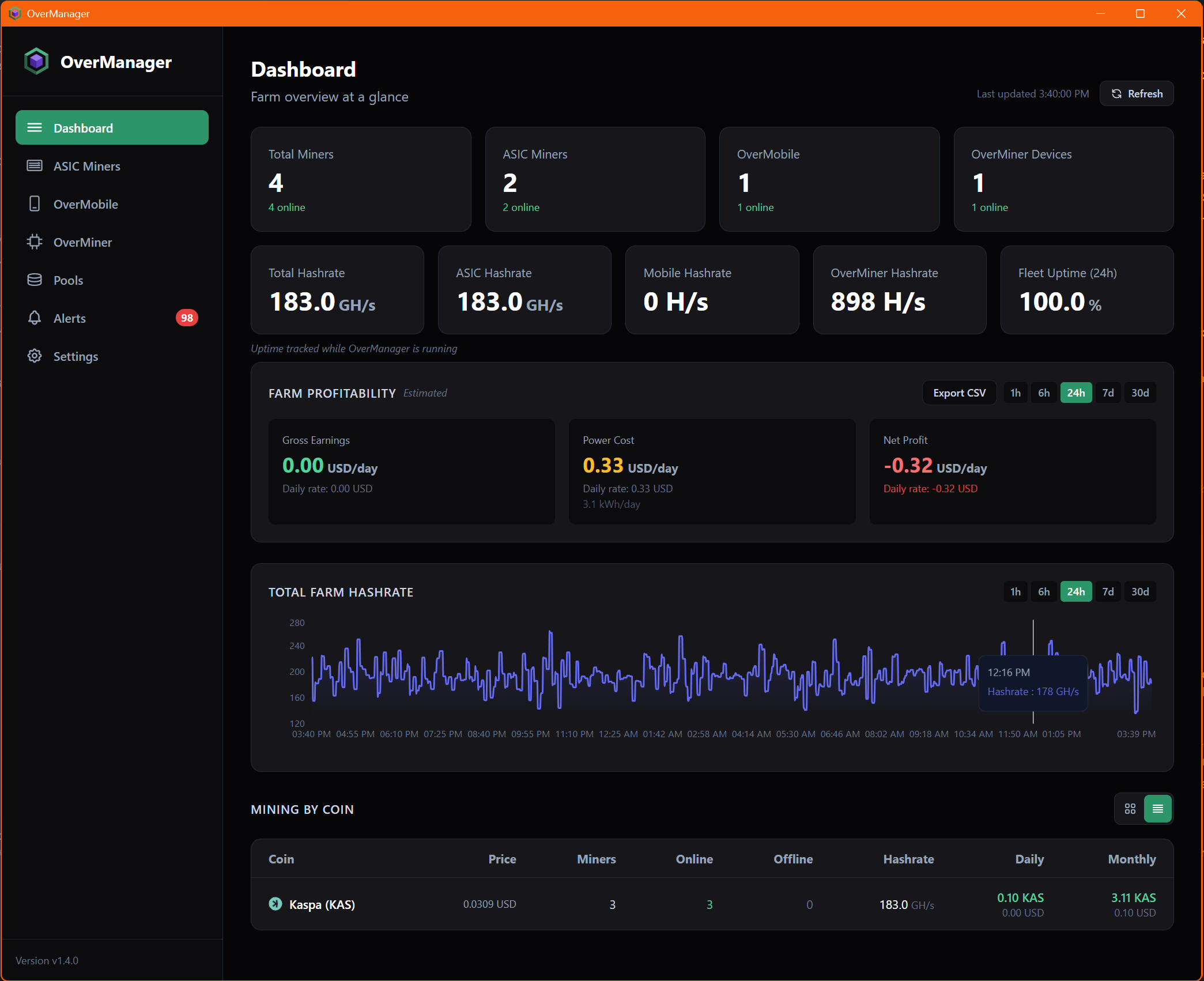Image resolution: width=1204 pixels, height=981 pixels.
Task: Click the ASIC Hashrate card
Action: coord(524,290)
